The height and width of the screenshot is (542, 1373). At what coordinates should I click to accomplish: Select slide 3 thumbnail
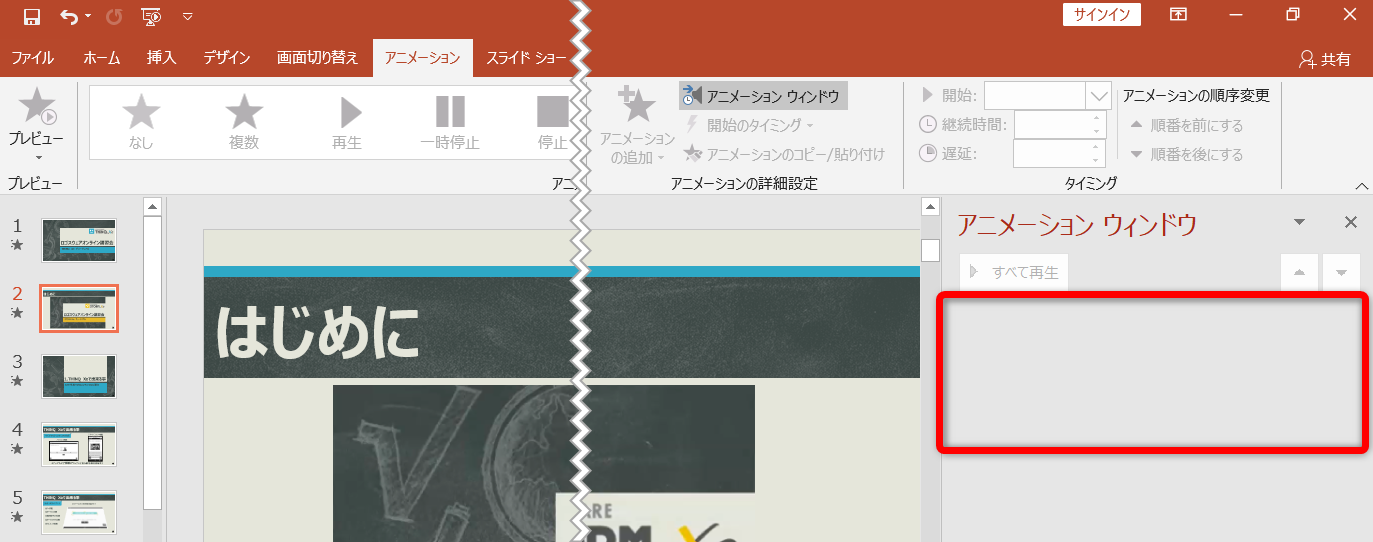click(x=79, y=376)
